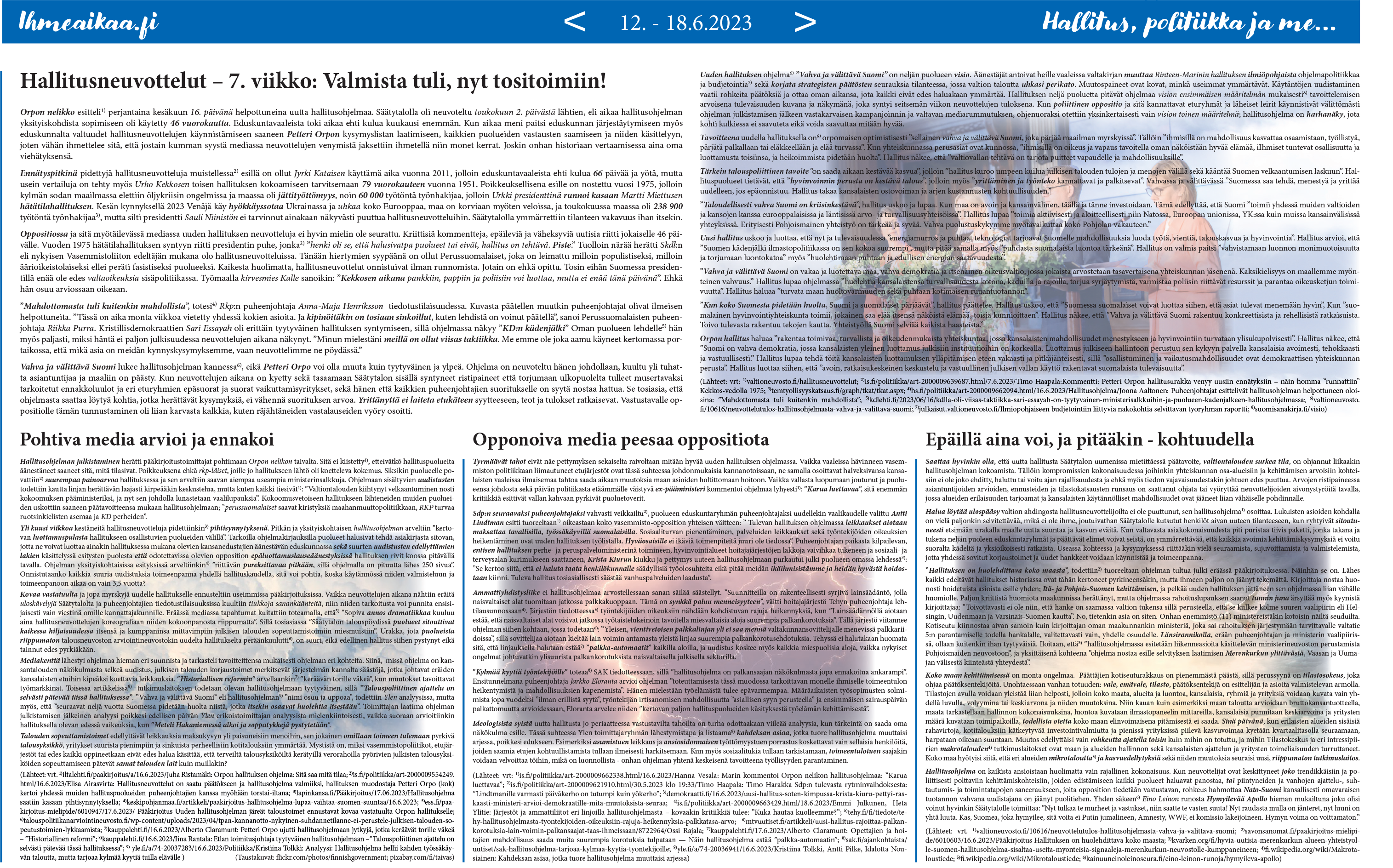Screen dimensions: 1393x868
Task: Go to previous week with left arrow
Action: 575,23
